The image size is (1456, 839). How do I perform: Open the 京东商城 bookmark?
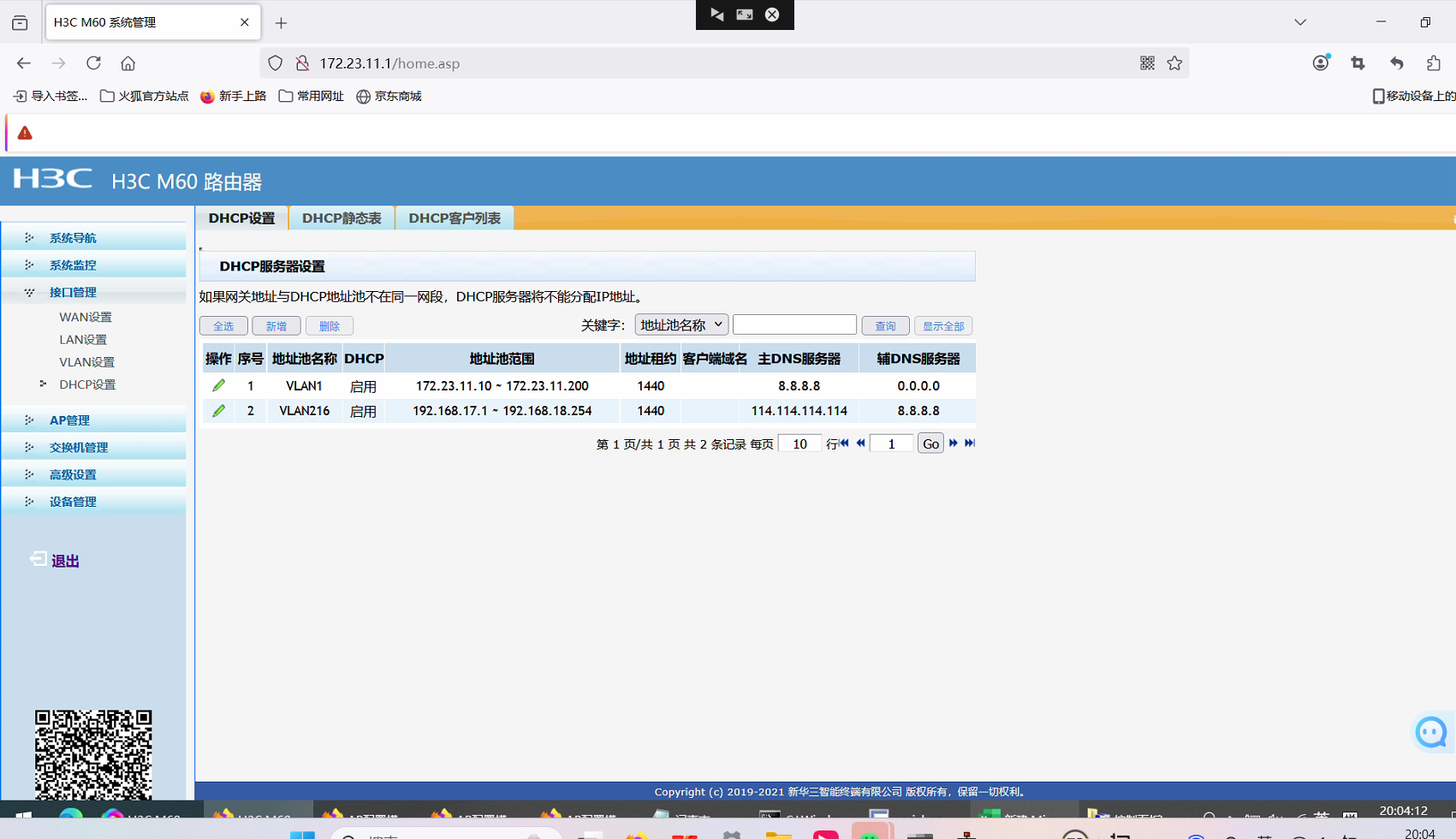click(389, 96)
